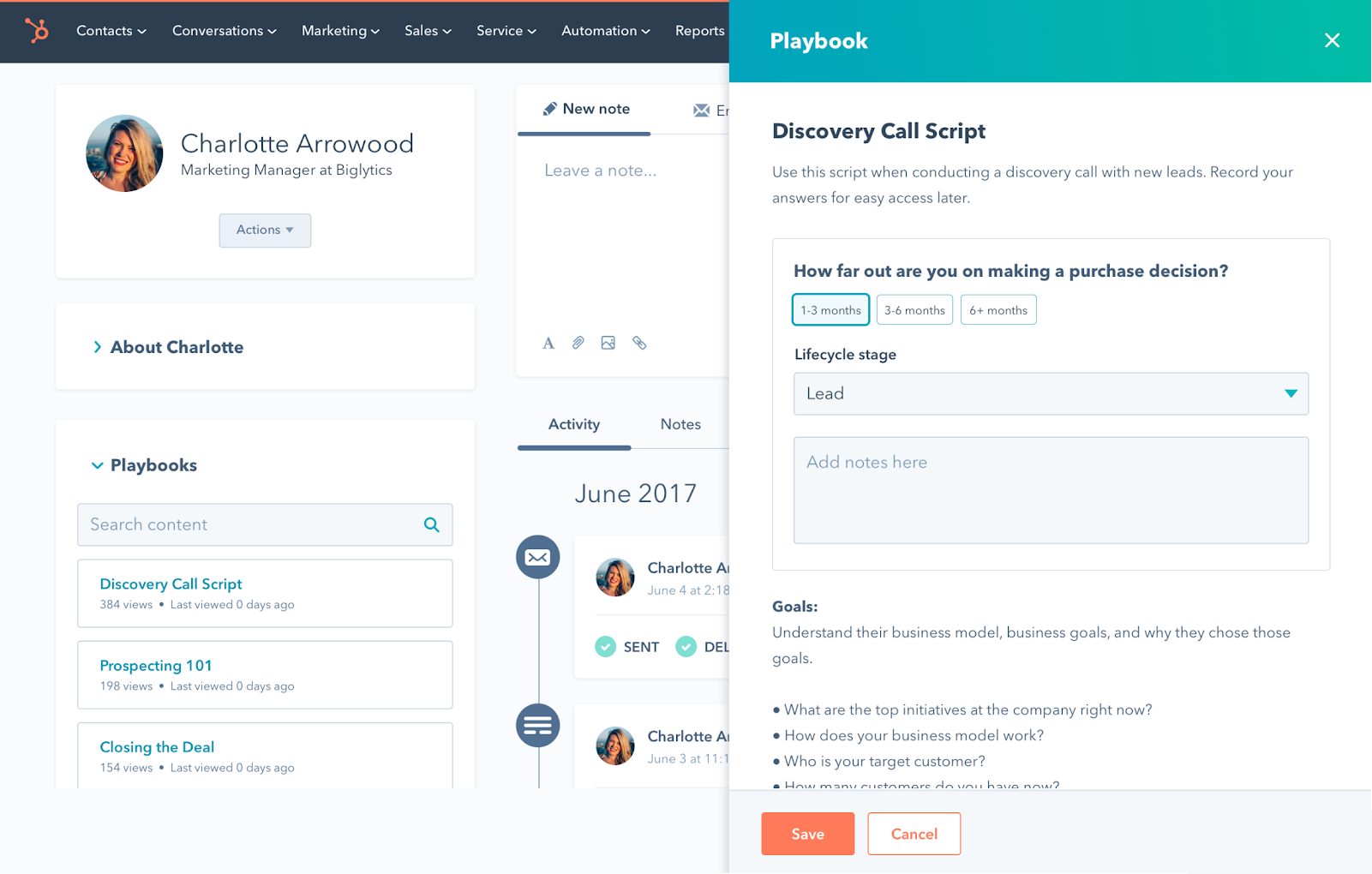This screenshot has width=1372, height=874.
Task: Click the SENT status checkmark icon
Action: 605,646
